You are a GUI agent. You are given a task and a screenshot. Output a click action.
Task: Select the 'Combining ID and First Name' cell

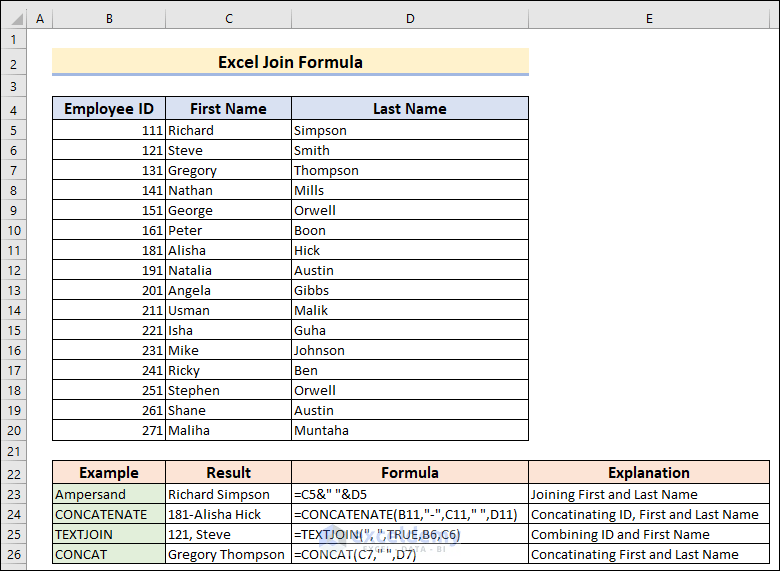649,534
